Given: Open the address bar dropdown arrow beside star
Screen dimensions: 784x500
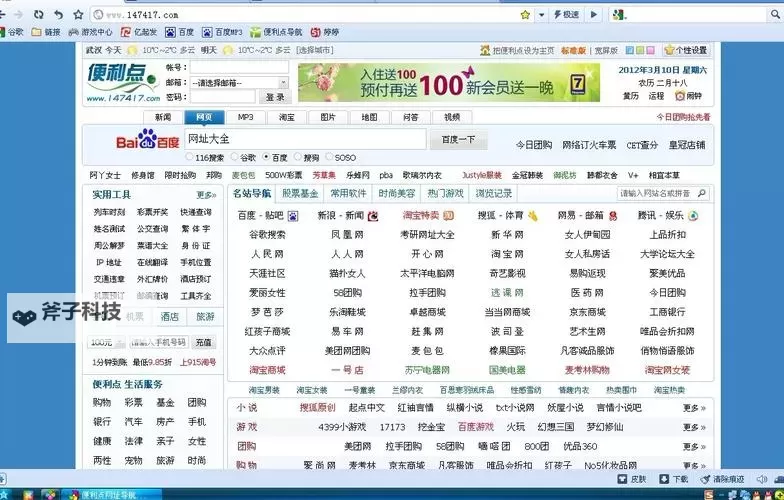Looking at the screenshot, I should [x=541, y=15].
